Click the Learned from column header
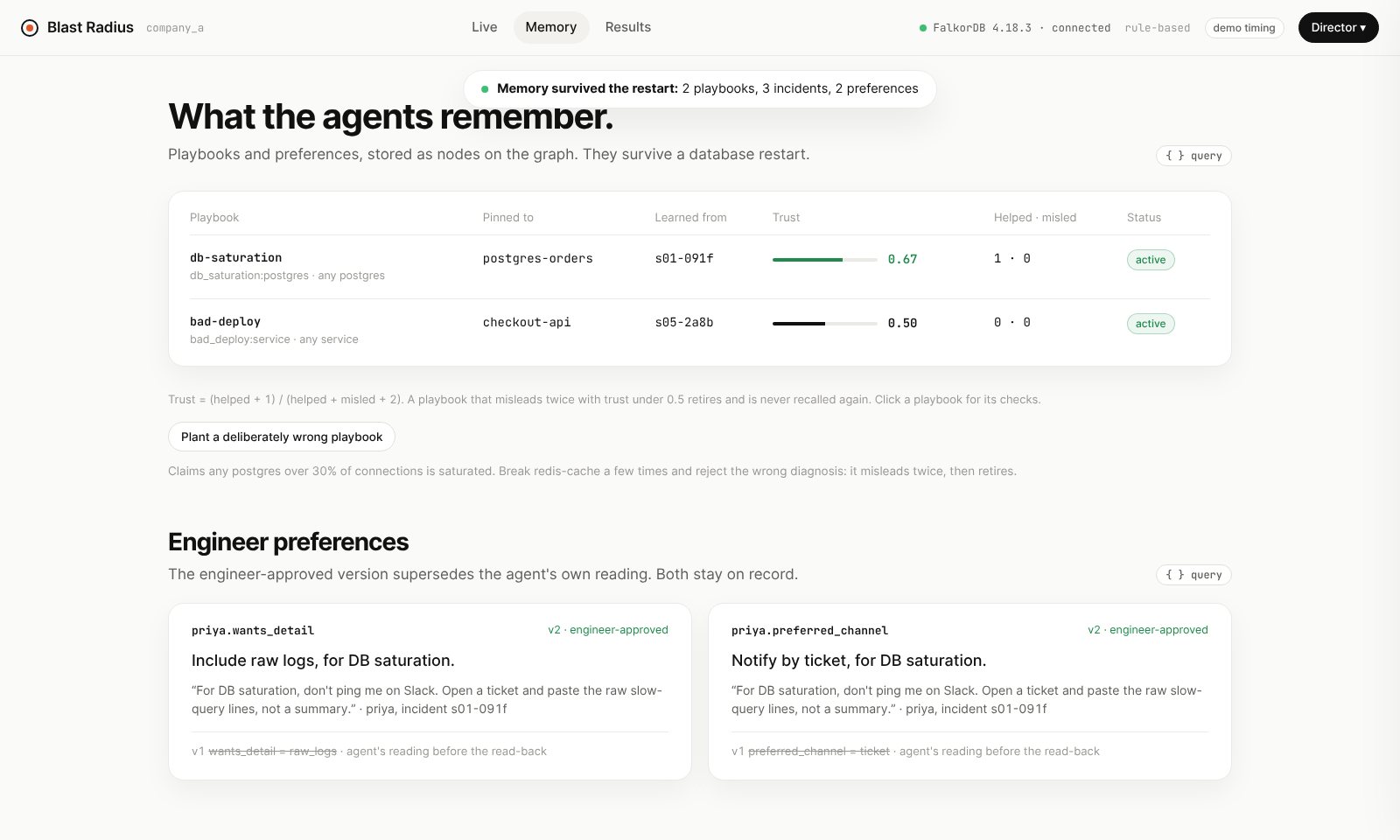The height and width of the screenshot is (840, 1400). pos(690,217)
